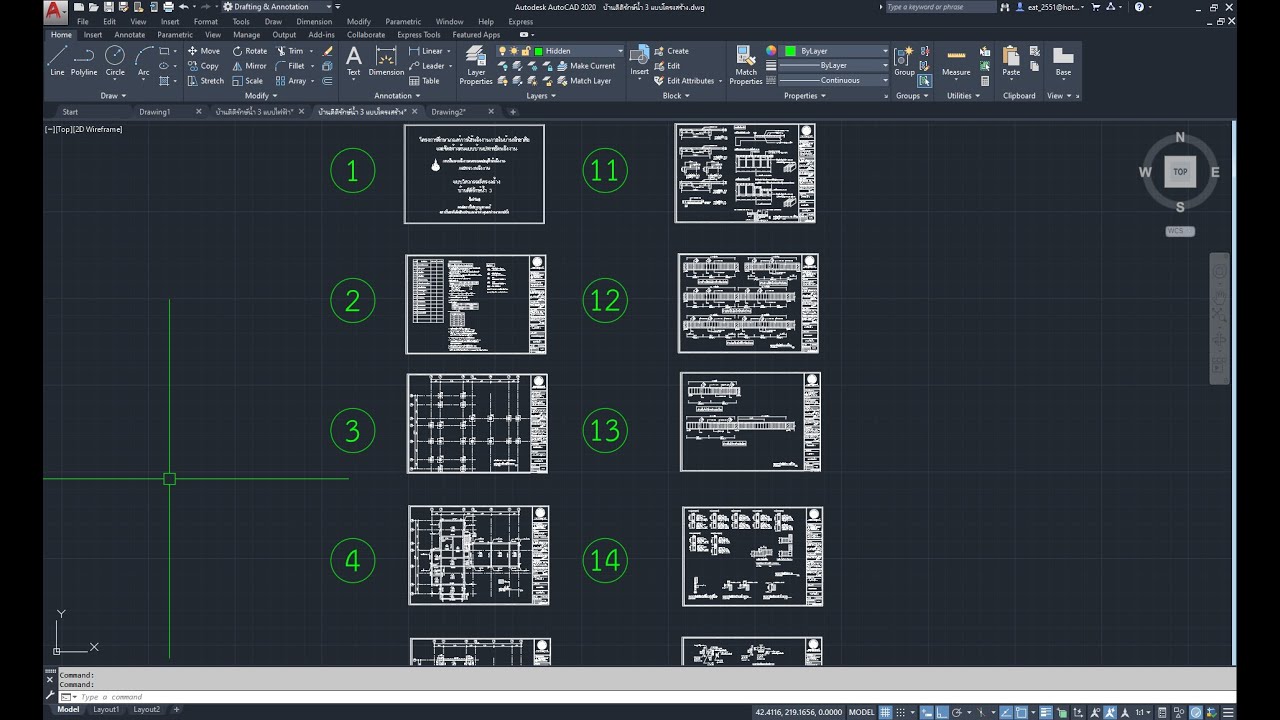Expand the Layers panel

click(539, 96)
